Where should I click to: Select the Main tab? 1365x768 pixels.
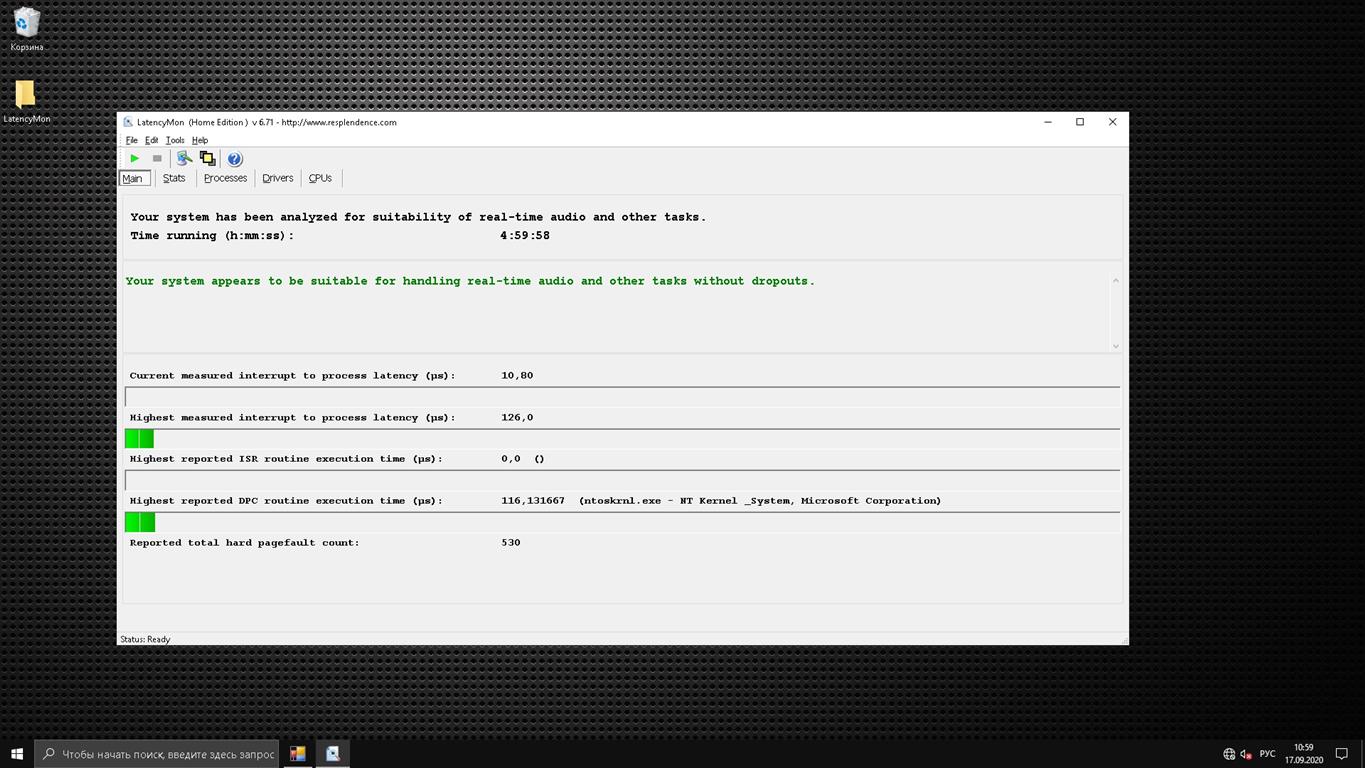(134, 178)
